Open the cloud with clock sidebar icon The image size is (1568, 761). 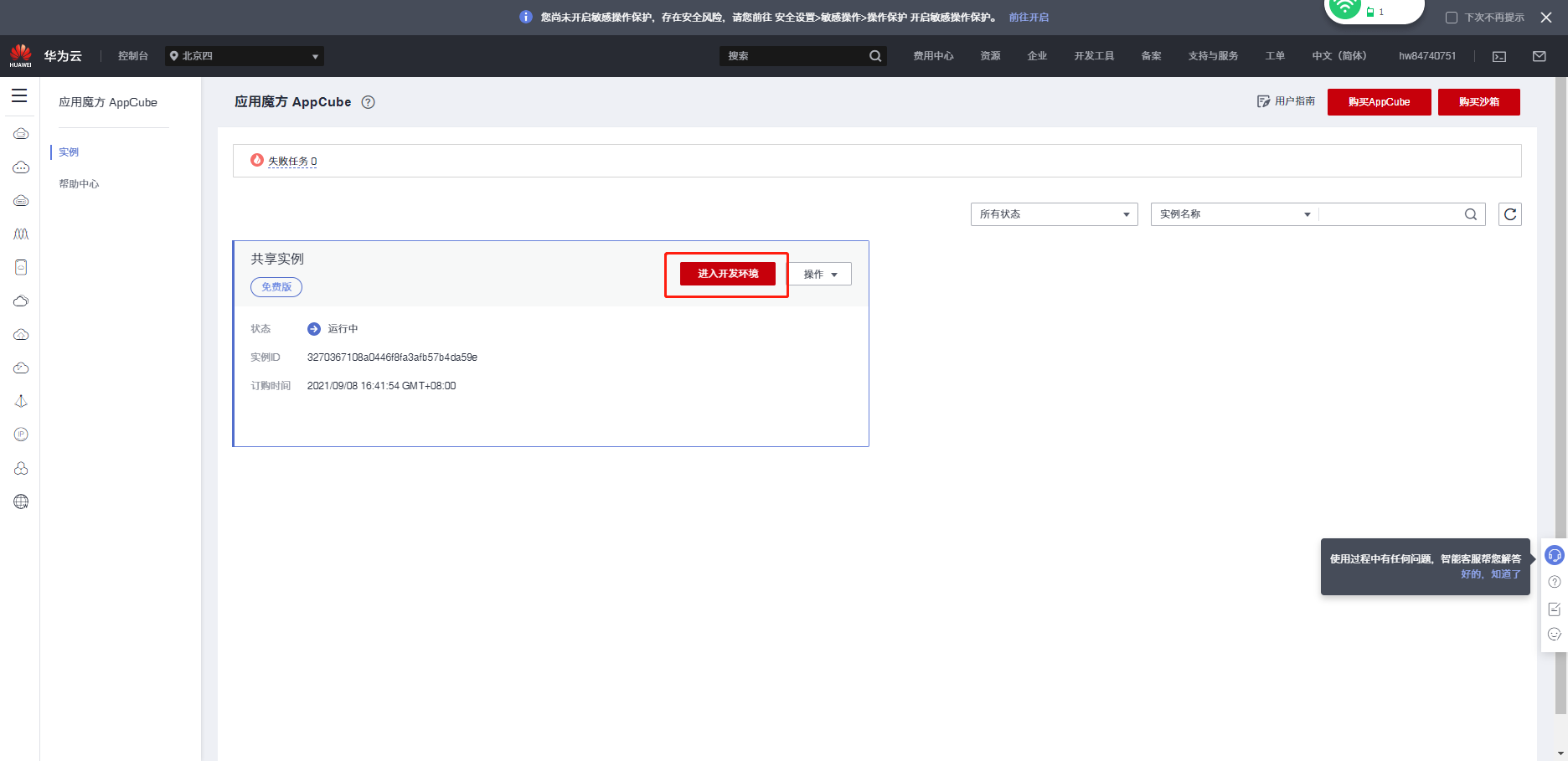[x=21, y=368]
